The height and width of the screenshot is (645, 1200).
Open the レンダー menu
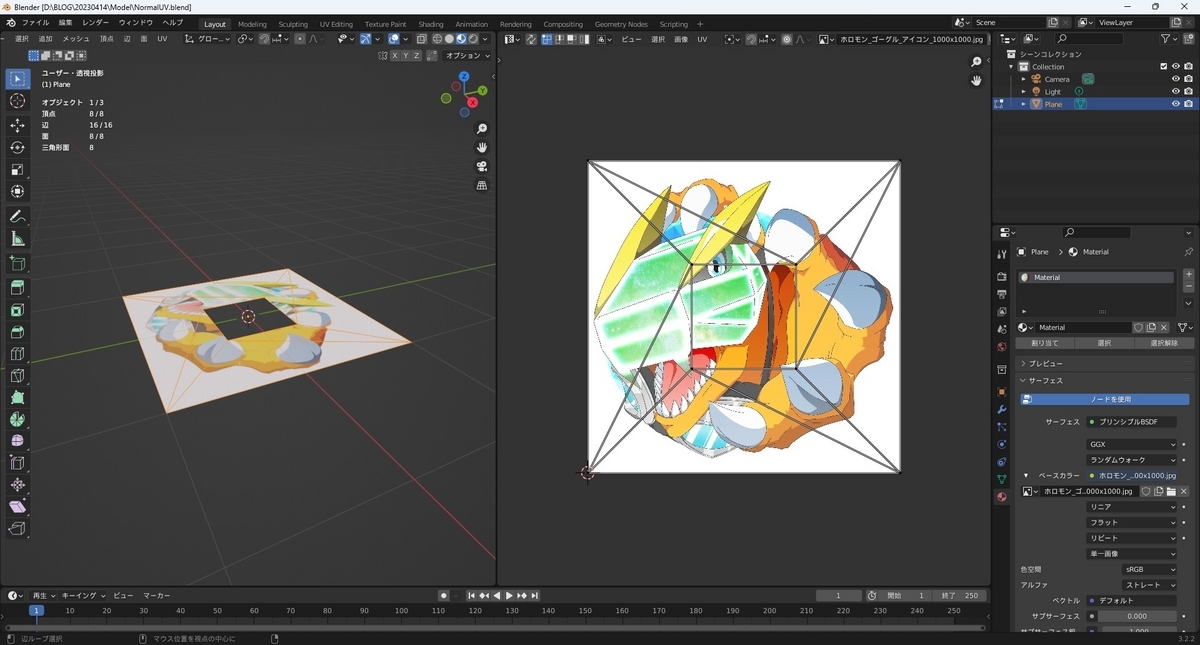click(x=93, y=22)
